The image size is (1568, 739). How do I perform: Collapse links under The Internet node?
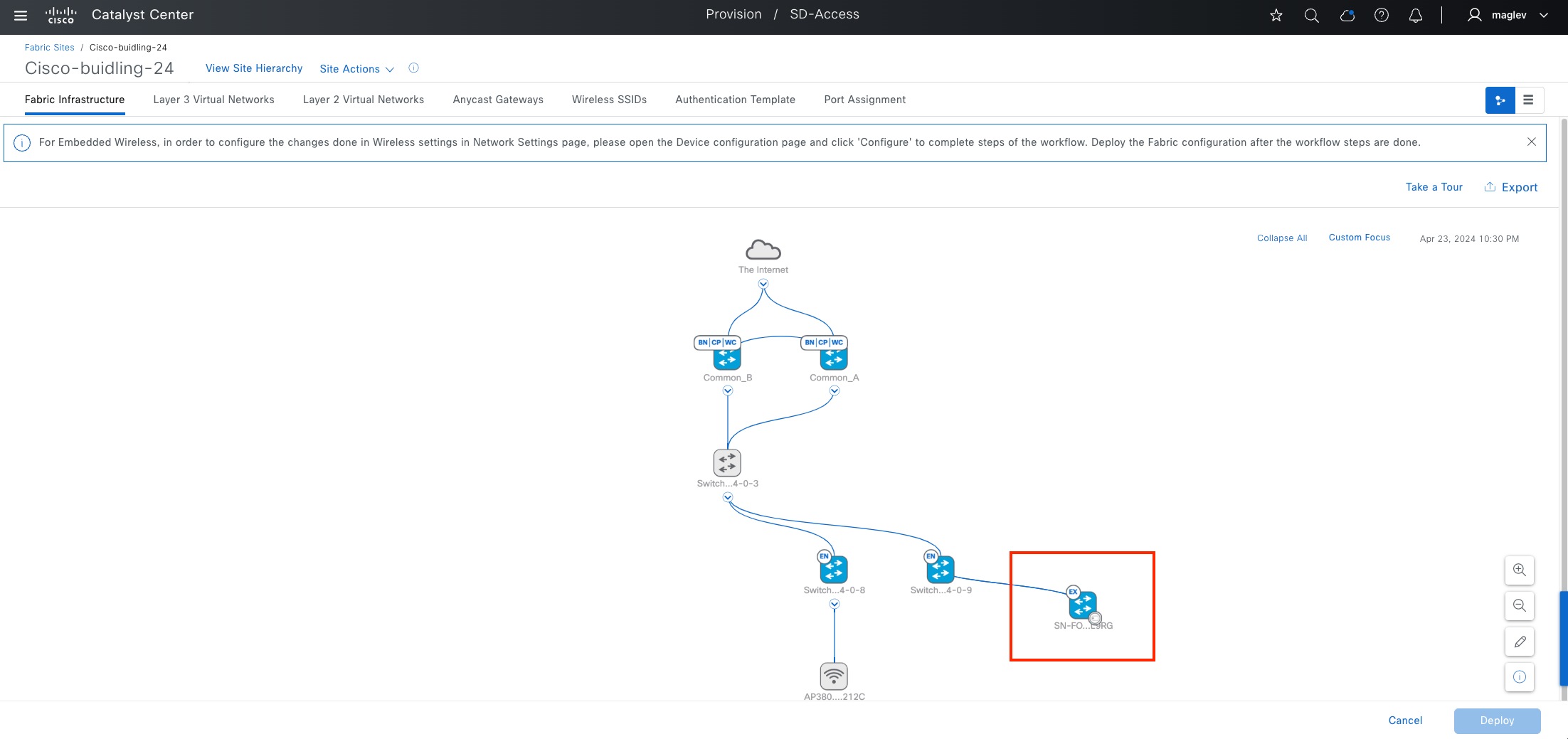coord(763,284)
